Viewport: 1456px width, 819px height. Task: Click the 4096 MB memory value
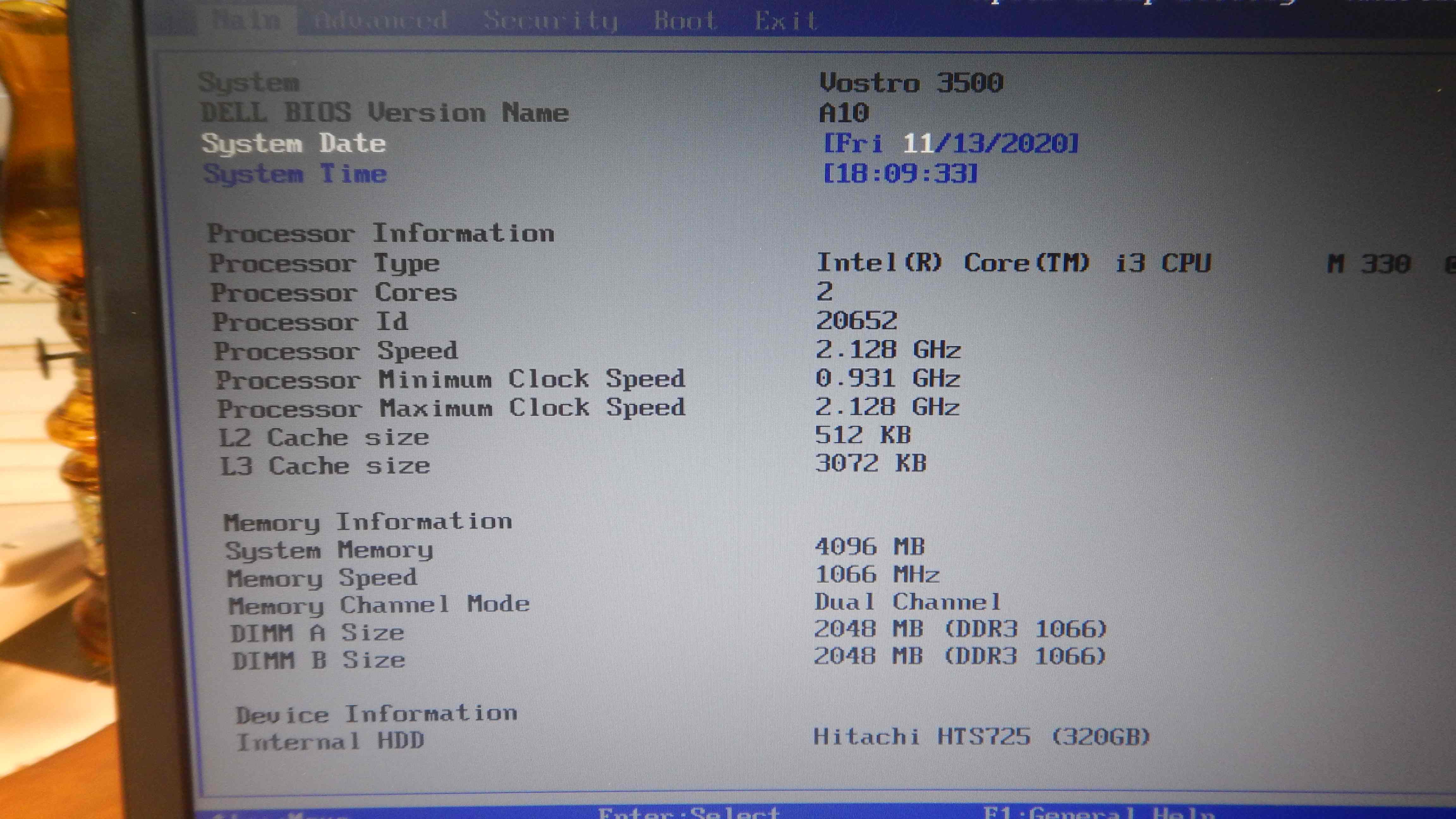pos(870,546)
